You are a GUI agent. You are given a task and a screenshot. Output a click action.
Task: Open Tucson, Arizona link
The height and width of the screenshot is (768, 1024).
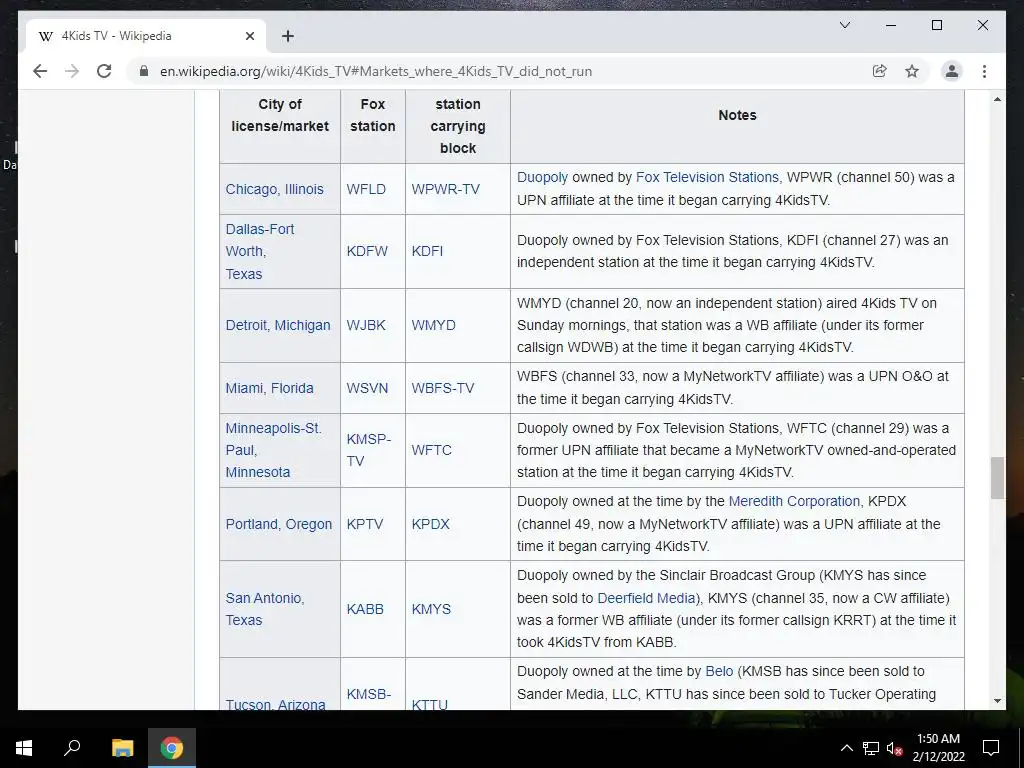tap(275, 704)
